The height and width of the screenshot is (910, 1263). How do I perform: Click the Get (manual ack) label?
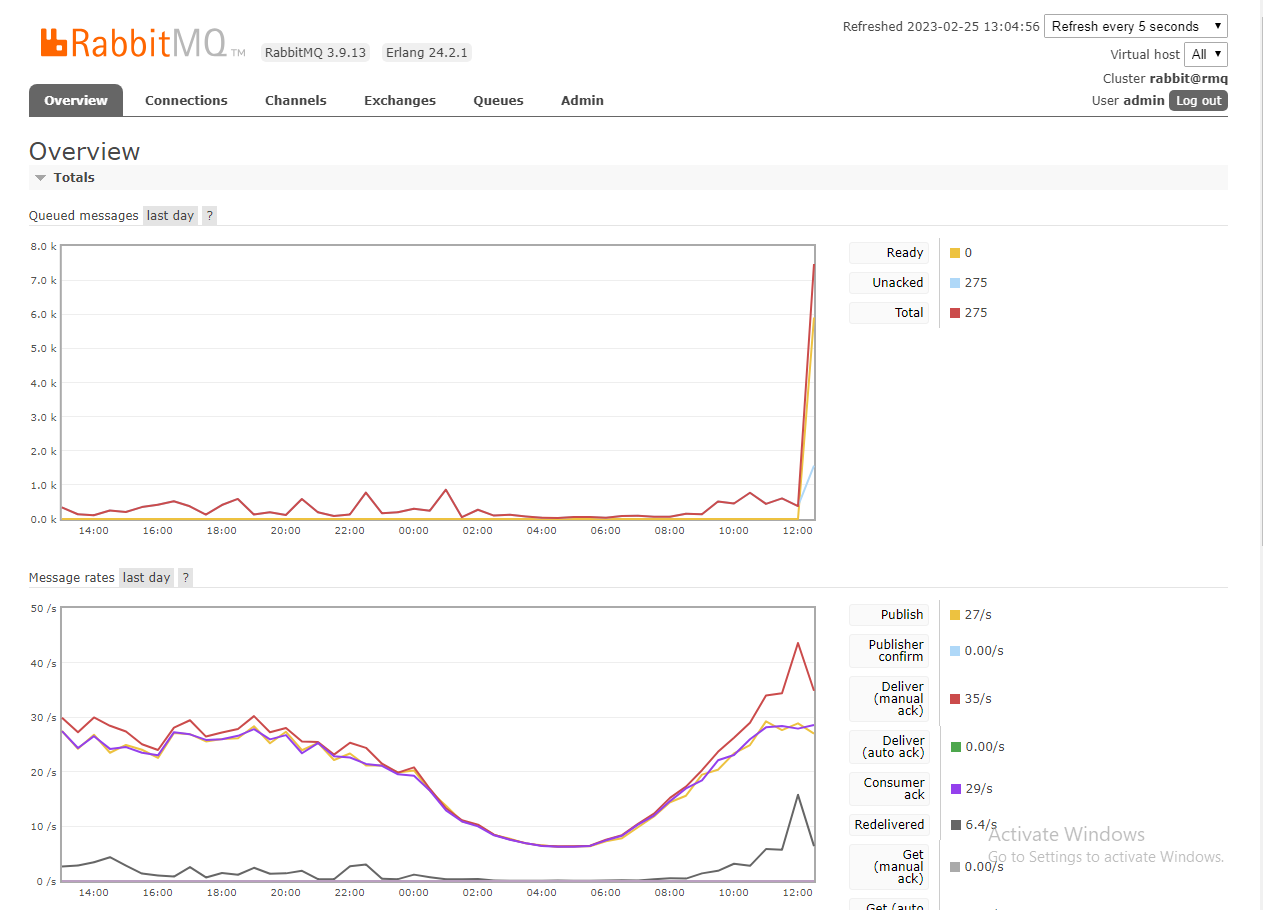tap(889, 866)
